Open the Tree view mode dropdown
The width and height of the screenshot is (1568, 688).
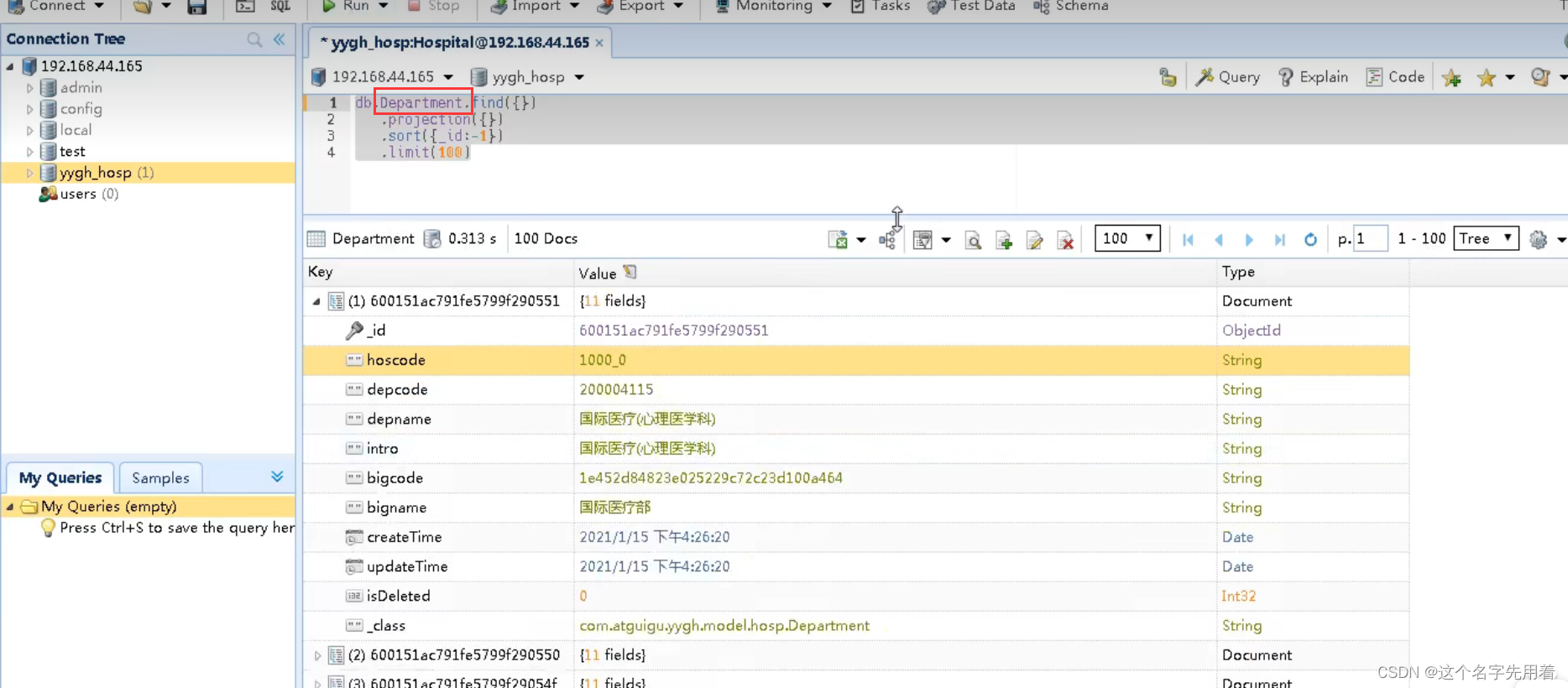[1487, 238]
